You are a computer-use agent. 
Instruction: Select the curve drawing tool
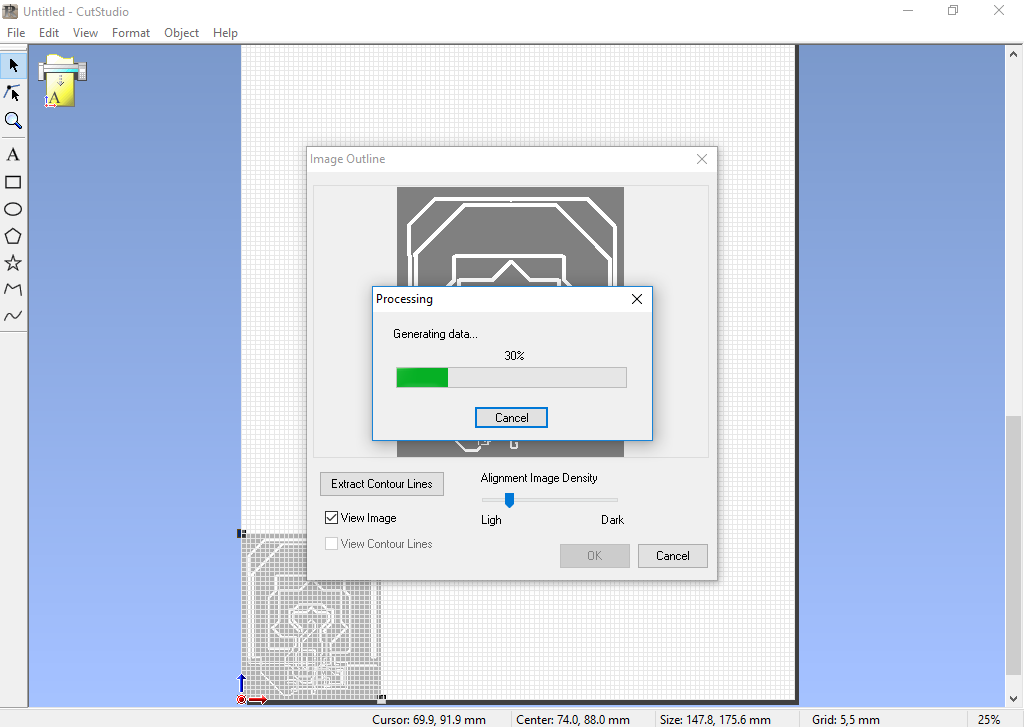click(13, 315)
